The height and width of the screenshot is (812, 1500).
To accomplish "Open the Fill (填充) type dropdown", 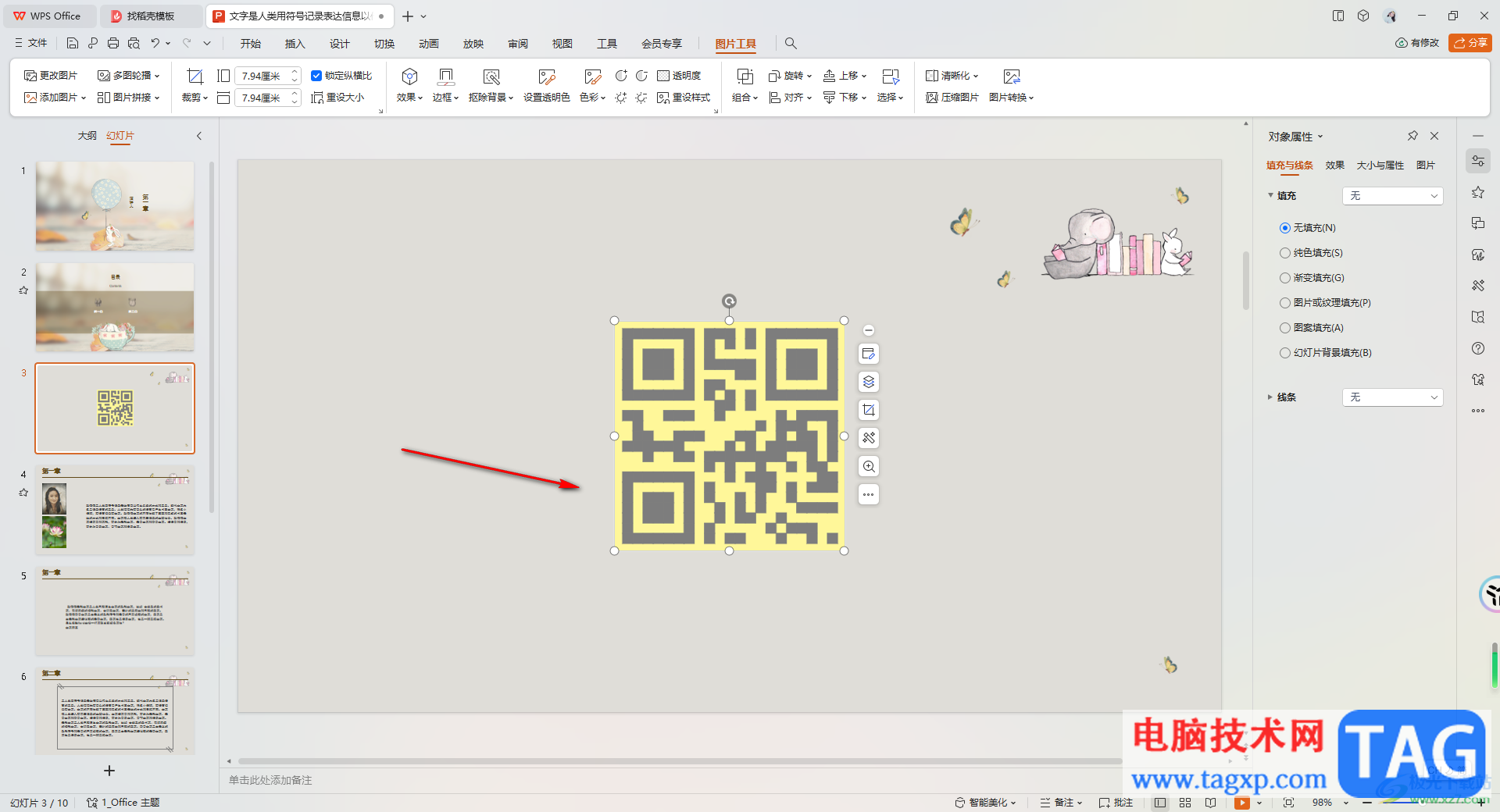I will 1392,196.
